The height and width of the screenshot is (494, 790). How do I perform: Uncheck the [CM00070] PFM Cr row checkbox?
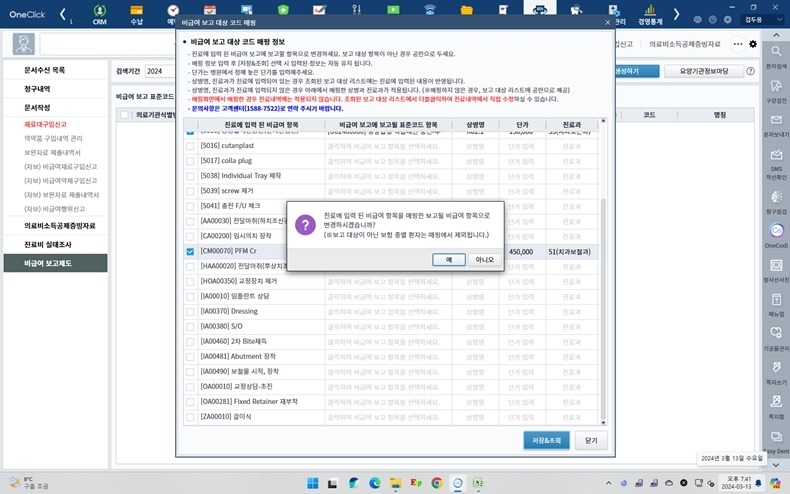point(191,252)
